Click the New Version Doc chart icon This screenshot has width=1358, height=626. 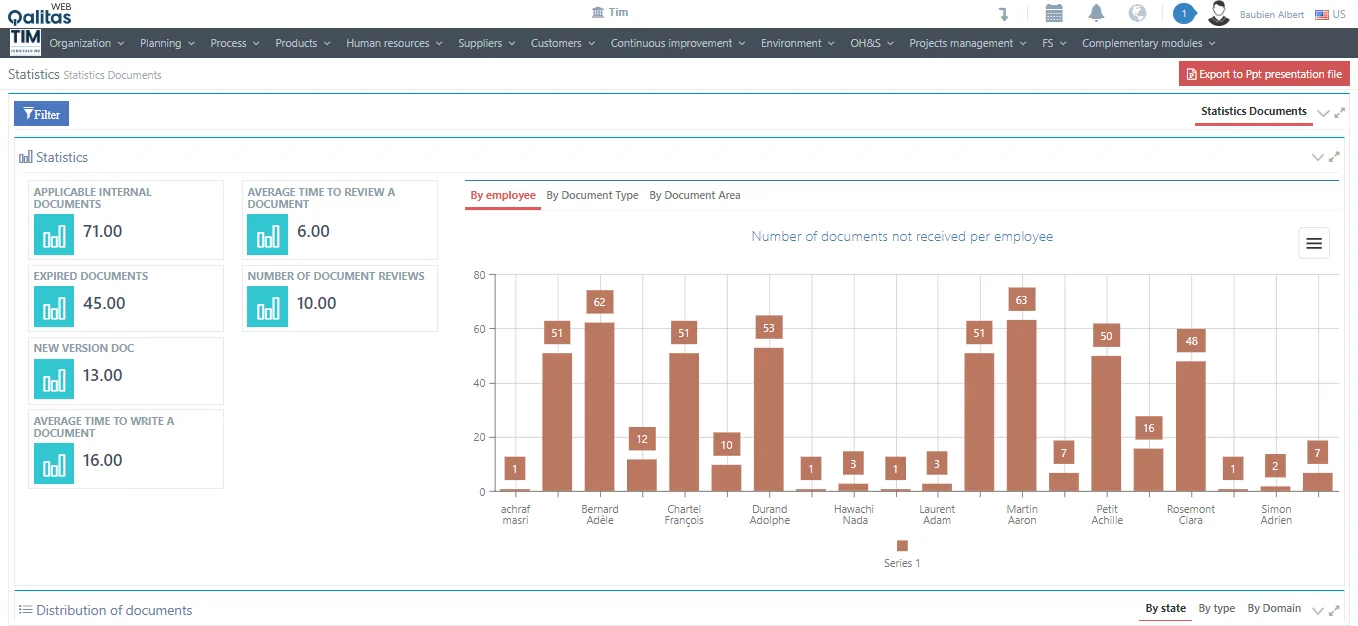click(54, 378)
